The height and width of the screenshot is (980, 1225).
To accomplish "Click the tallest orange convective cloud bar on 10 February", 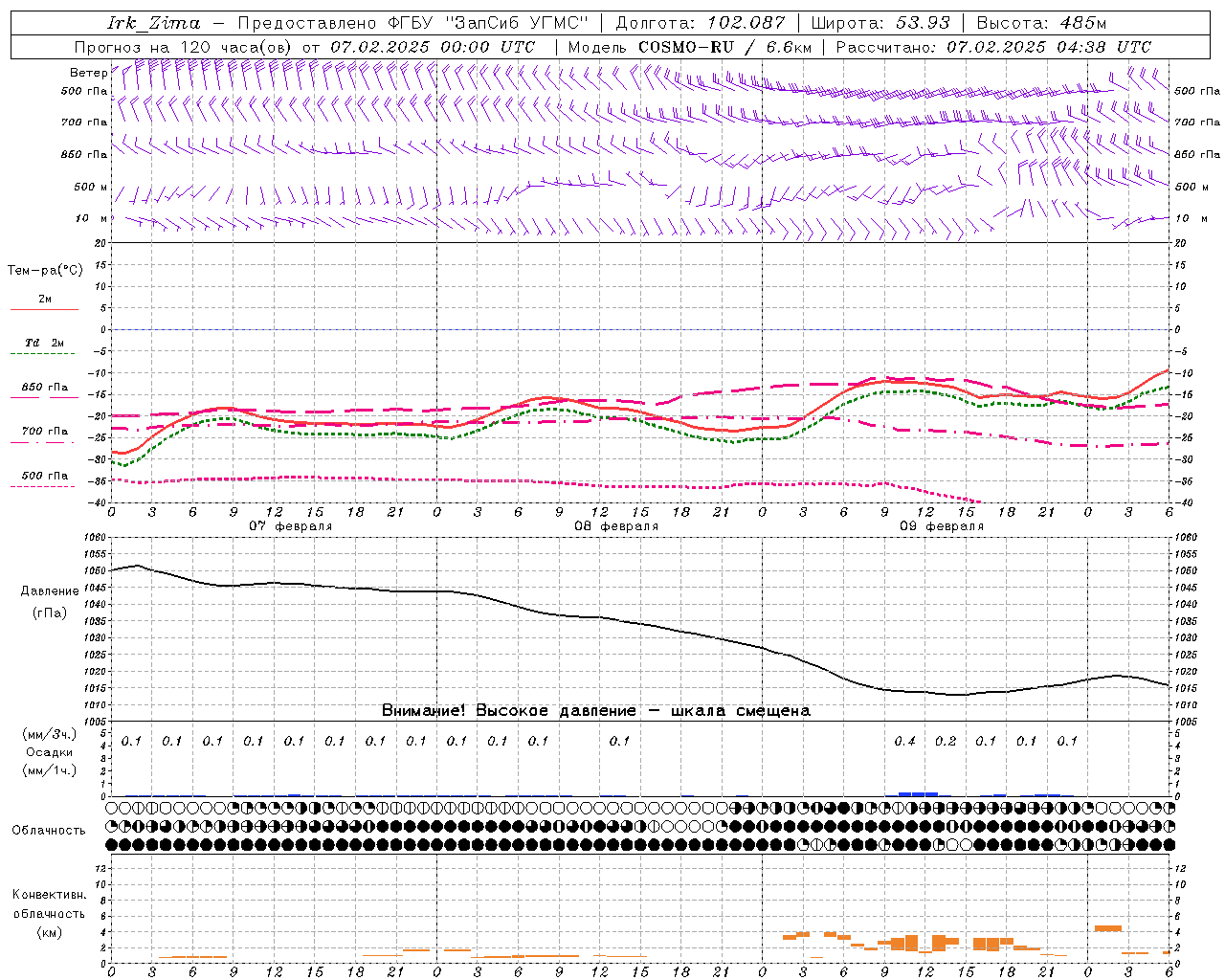I will 1108,928.
